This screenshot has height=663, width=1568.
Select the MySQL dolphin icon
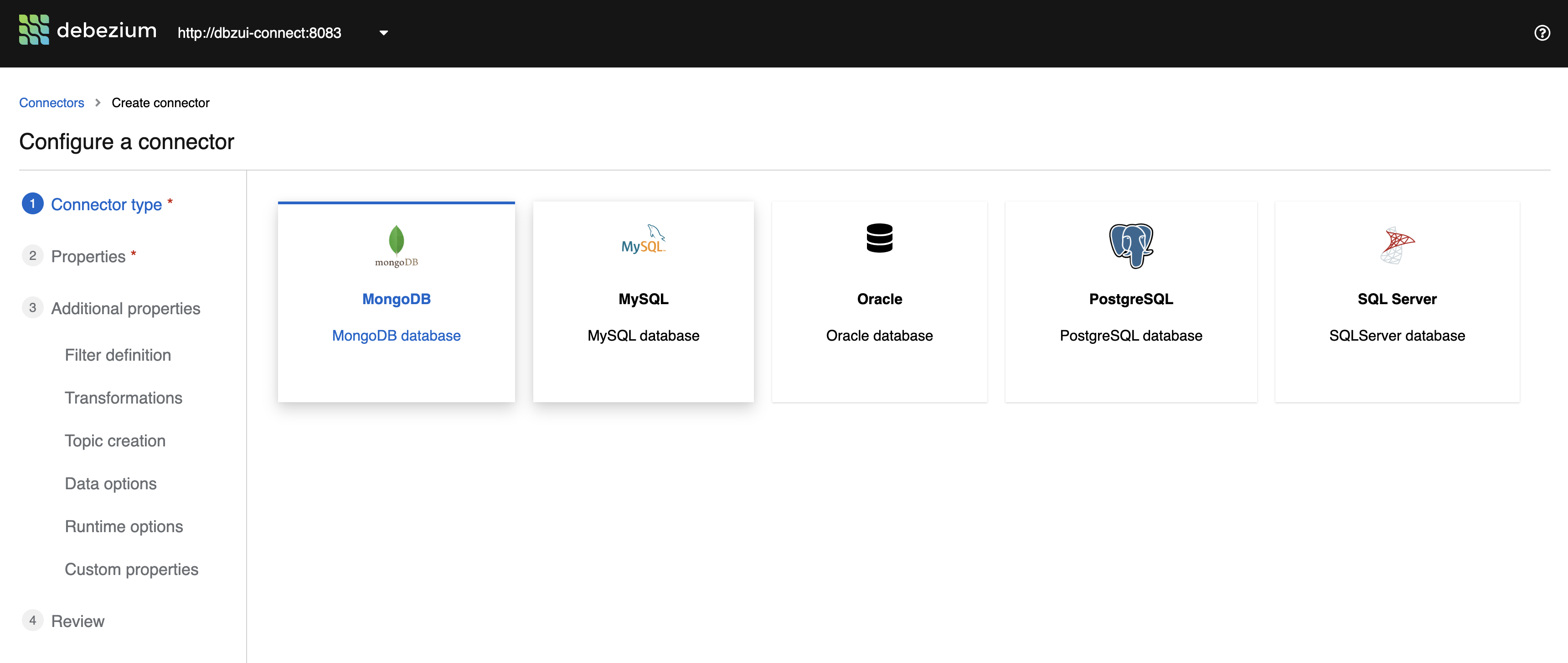[x=644, y=238]
